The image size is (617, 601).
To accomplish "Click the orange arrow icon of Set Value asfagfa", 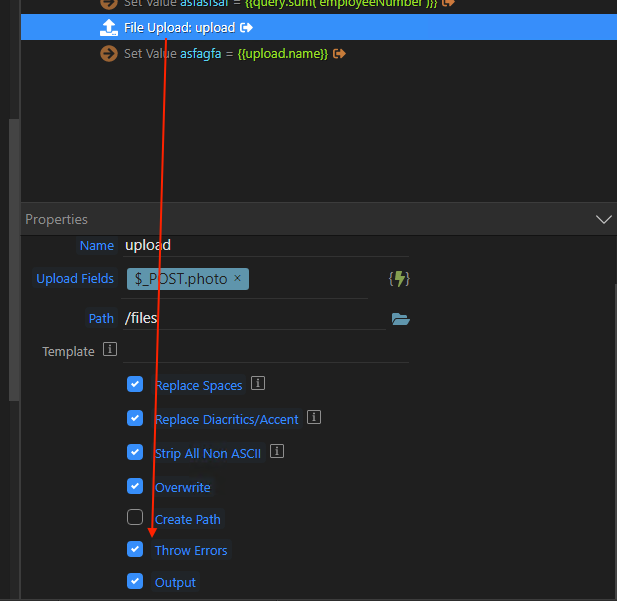I will pos(109,53).
